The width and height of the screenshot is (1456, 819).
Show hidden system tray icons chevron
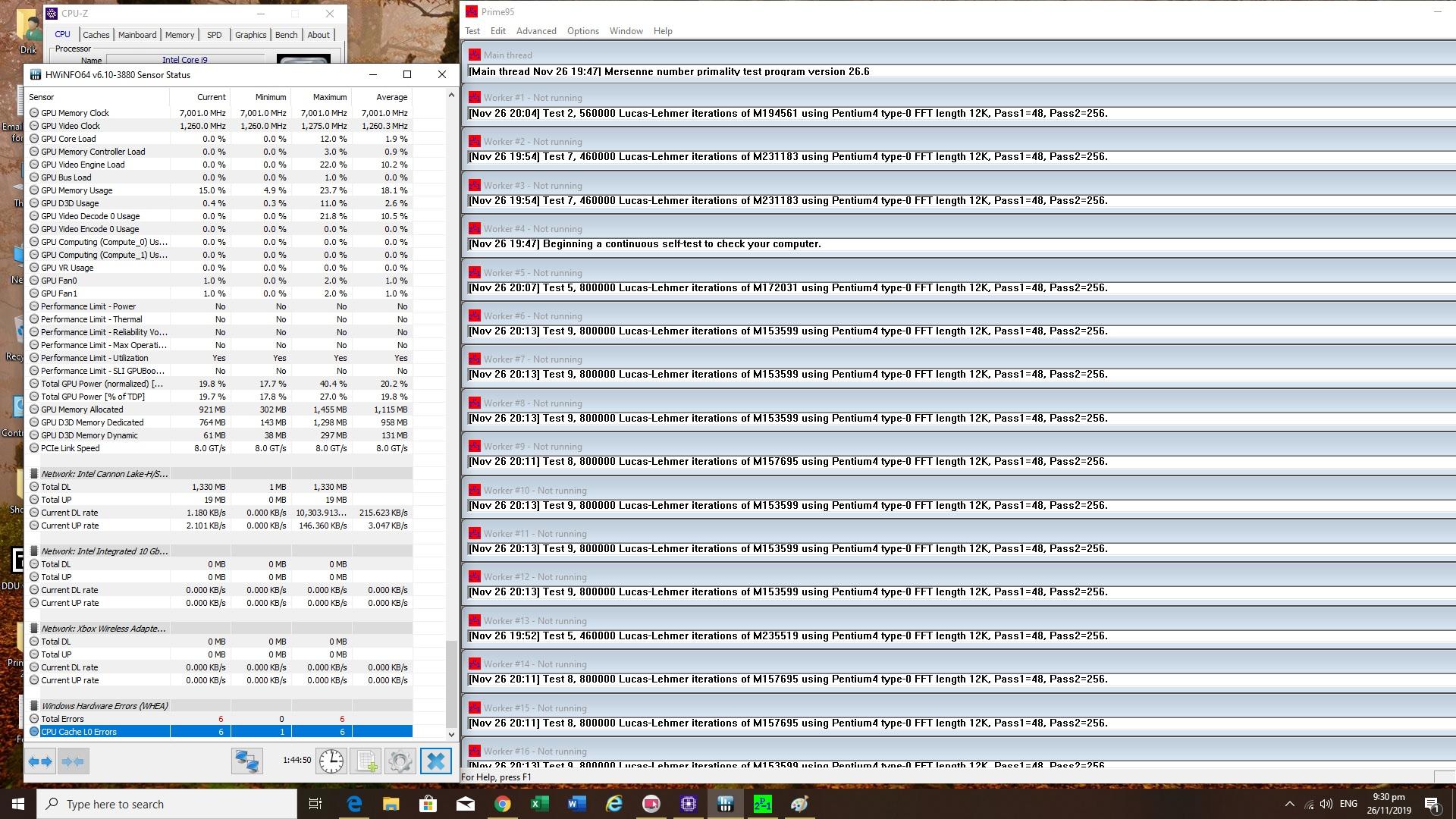1289,804
